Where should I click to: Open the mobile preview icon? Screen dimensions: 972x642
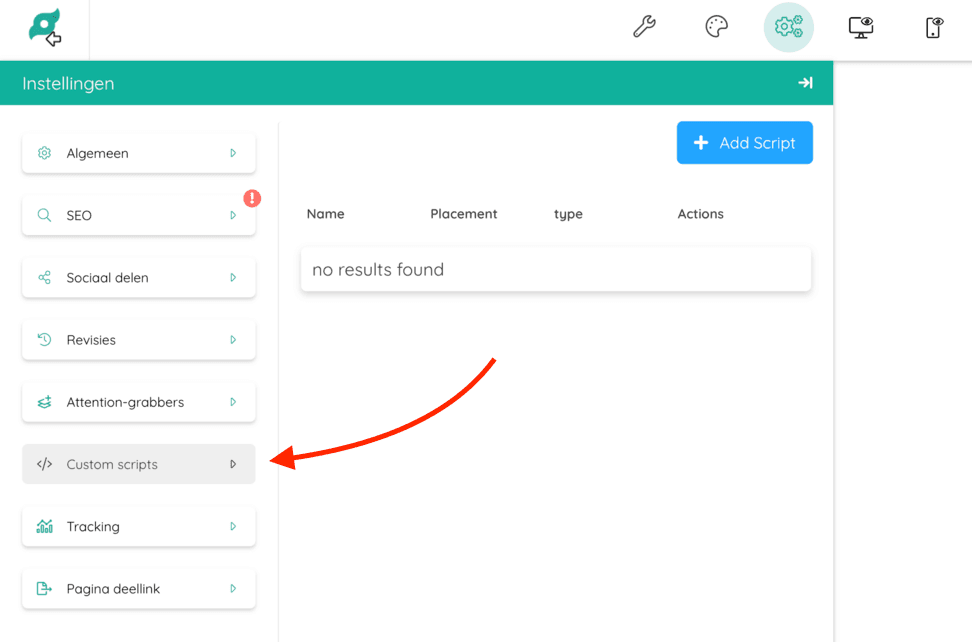pyautogui.click(x=933, y=27)
